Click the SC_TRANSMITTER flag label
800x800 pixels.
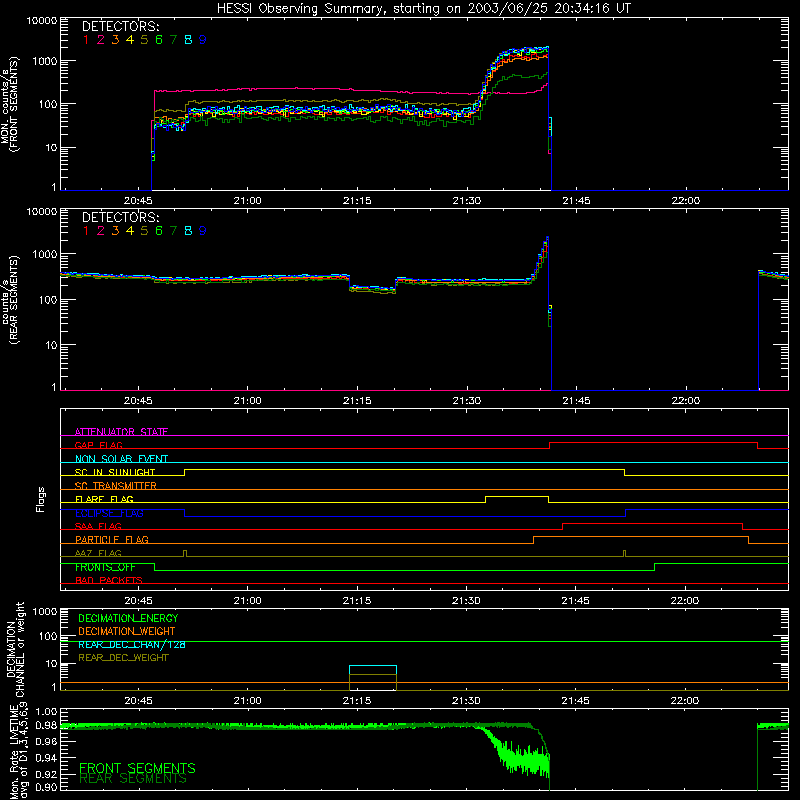click(x=116, y=486)
